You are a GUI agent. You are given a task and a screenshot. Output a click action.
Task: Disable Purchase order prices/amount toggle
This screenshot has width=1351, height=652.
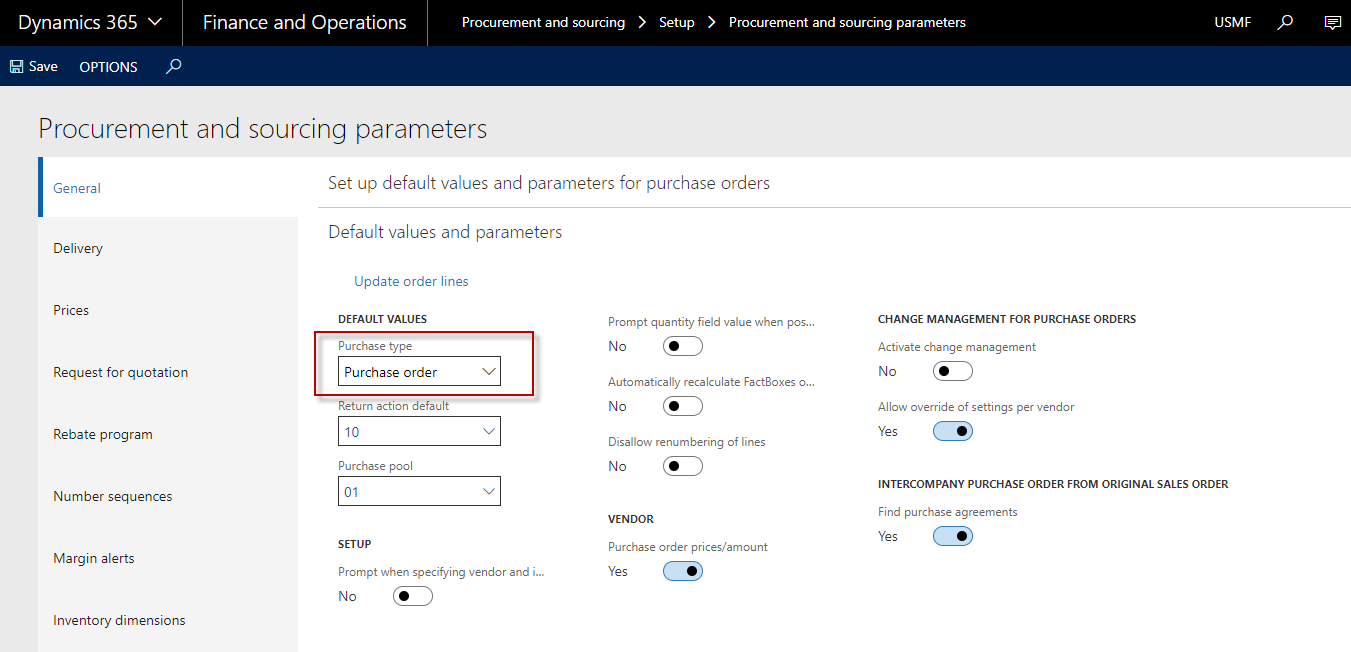[x=682, y=571]
